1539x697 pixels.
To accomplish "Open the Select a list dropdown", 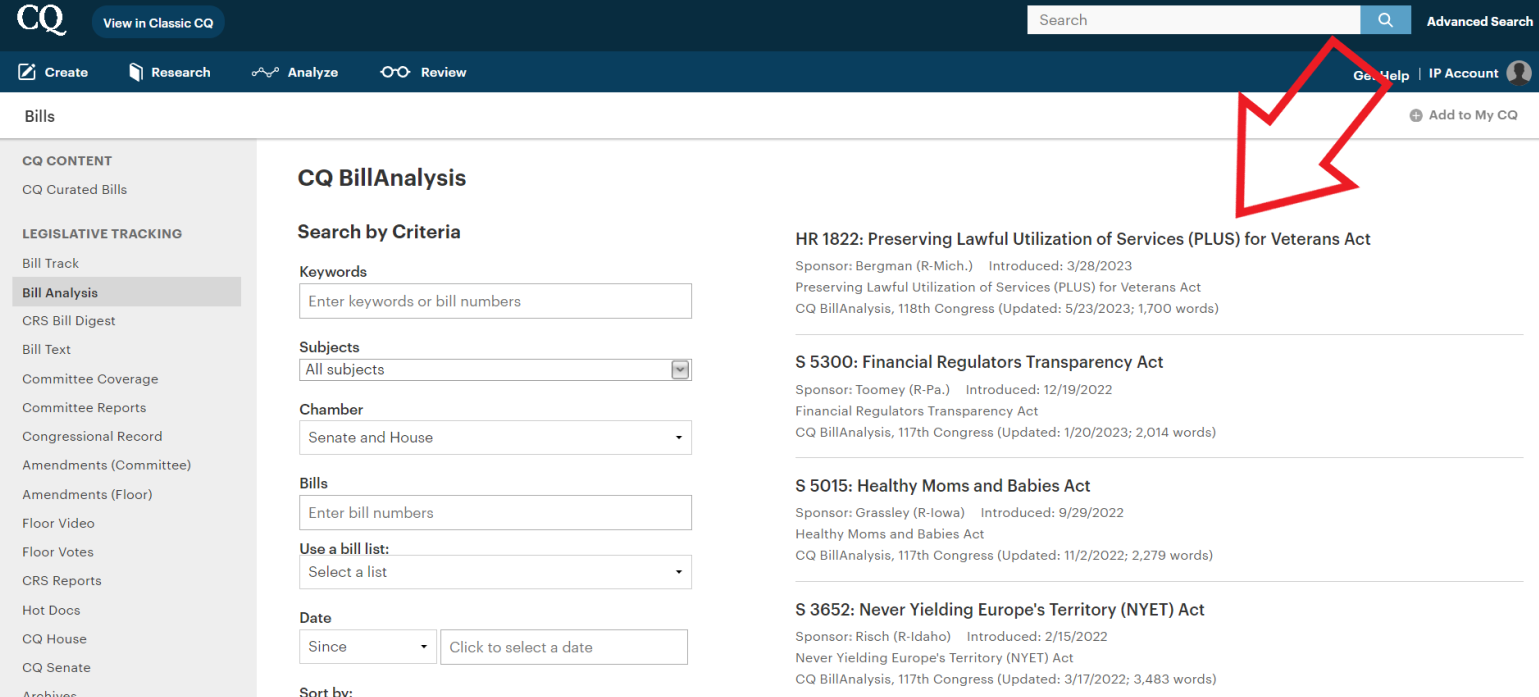I will [x=495, y=572].
